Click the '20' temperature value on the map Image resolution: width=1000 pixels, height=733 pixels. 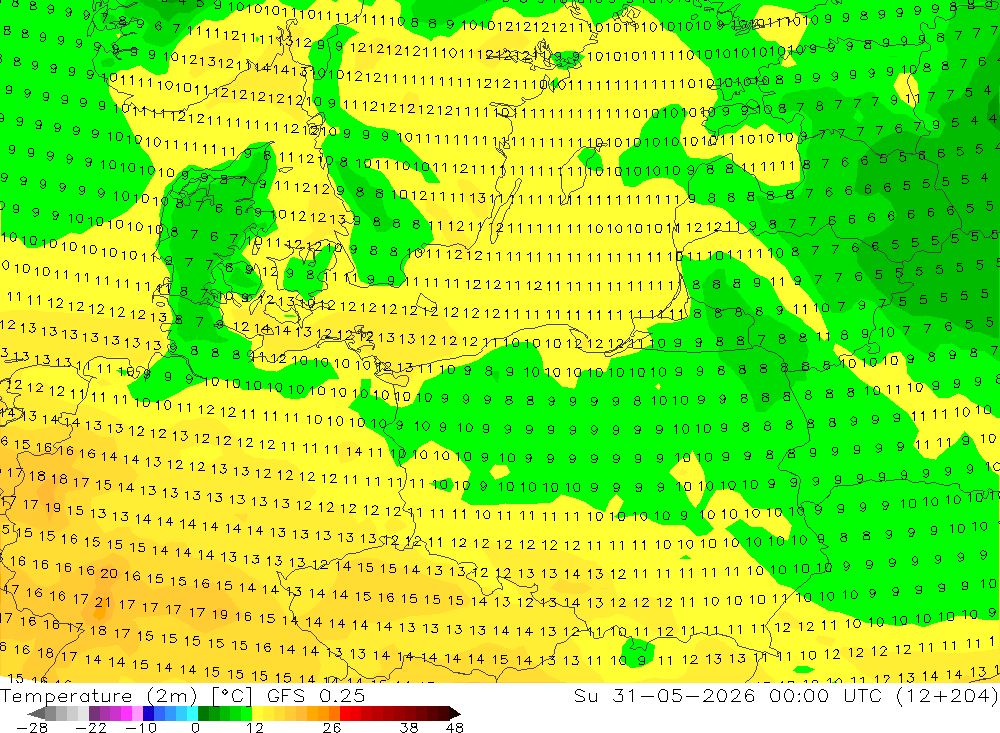(109, 574)
